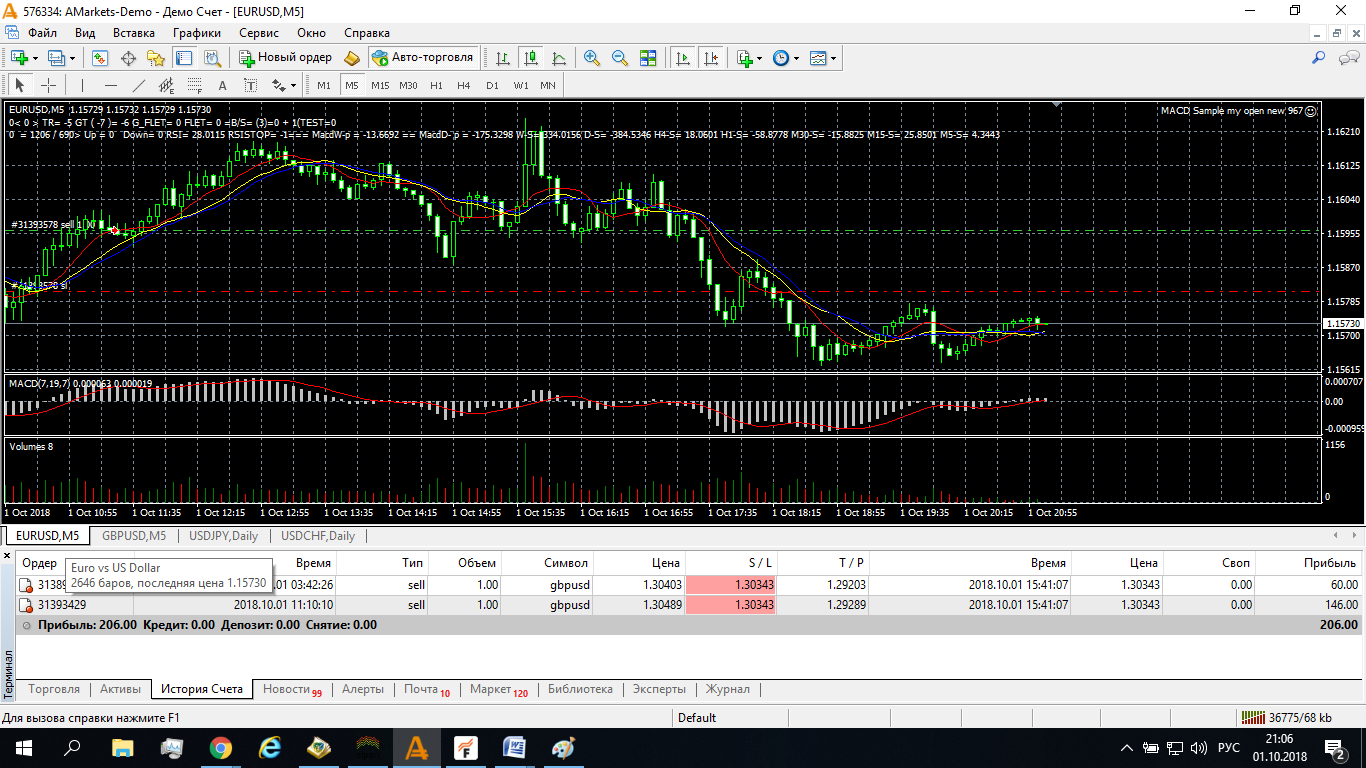
Task: Switch to H4 timeframe
Action: 464,85
